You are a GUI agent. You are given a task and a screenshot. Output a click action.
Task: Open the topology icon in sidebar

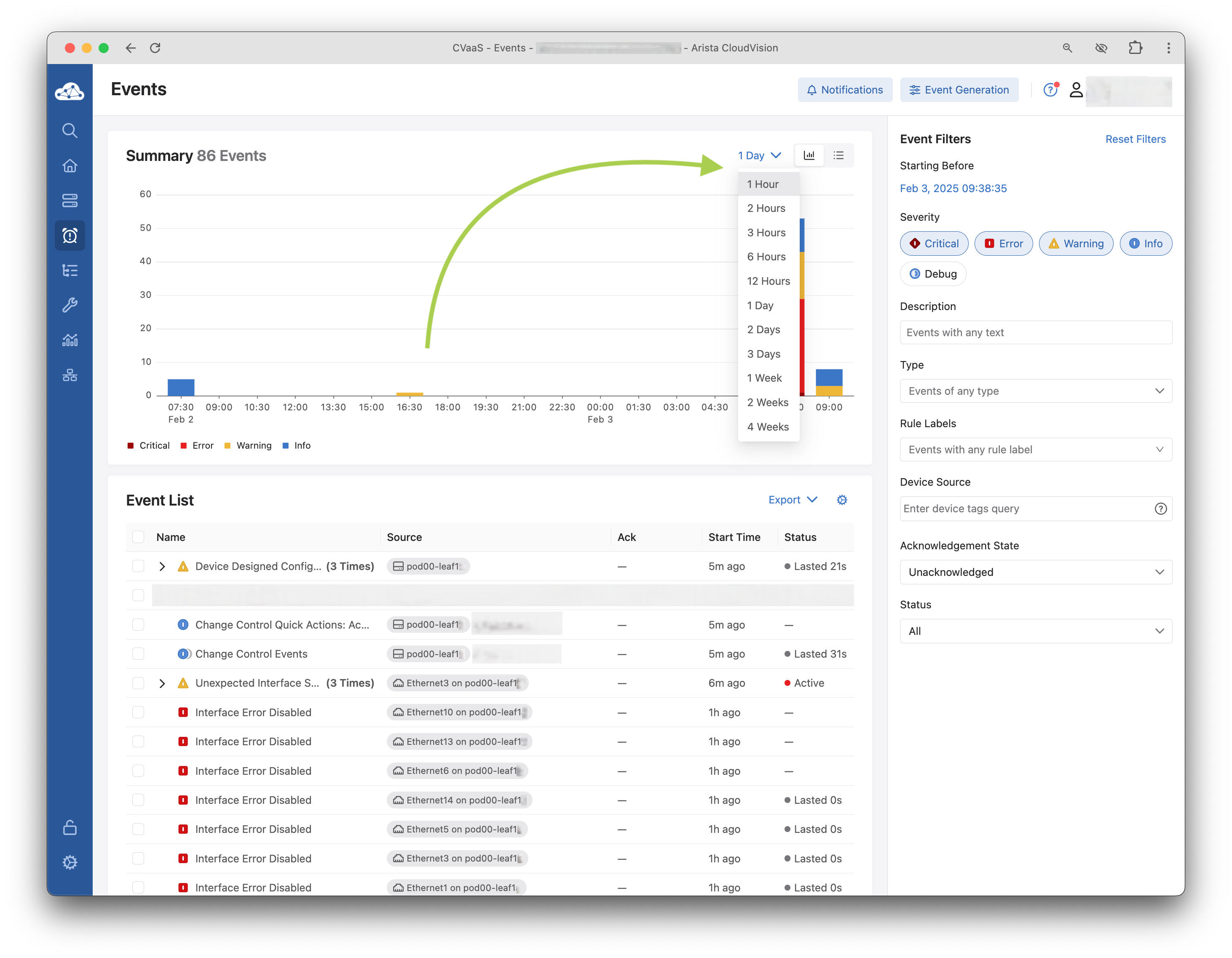point(70,375)
